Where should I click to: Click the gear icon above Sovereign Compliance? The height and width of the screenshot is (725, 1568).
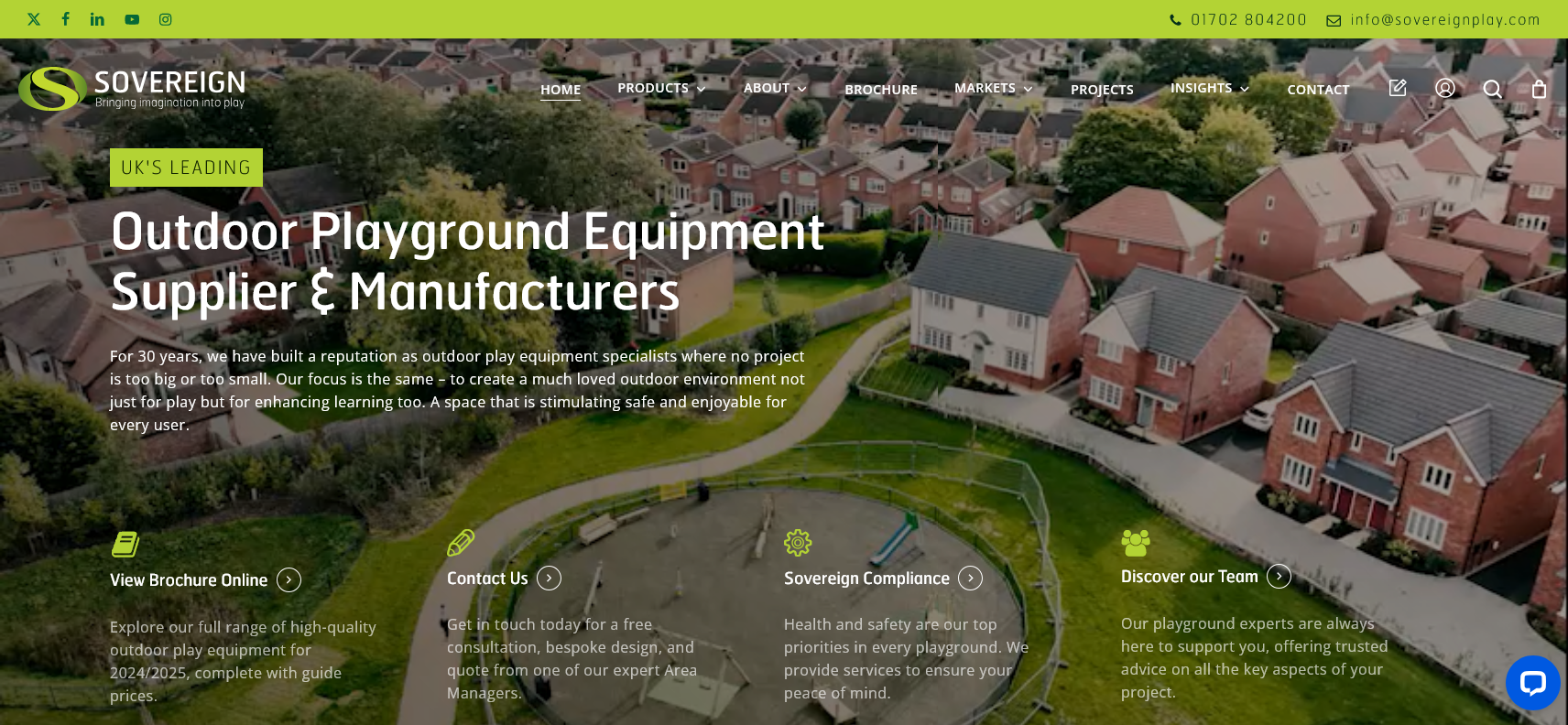click(x=798, y=543)
